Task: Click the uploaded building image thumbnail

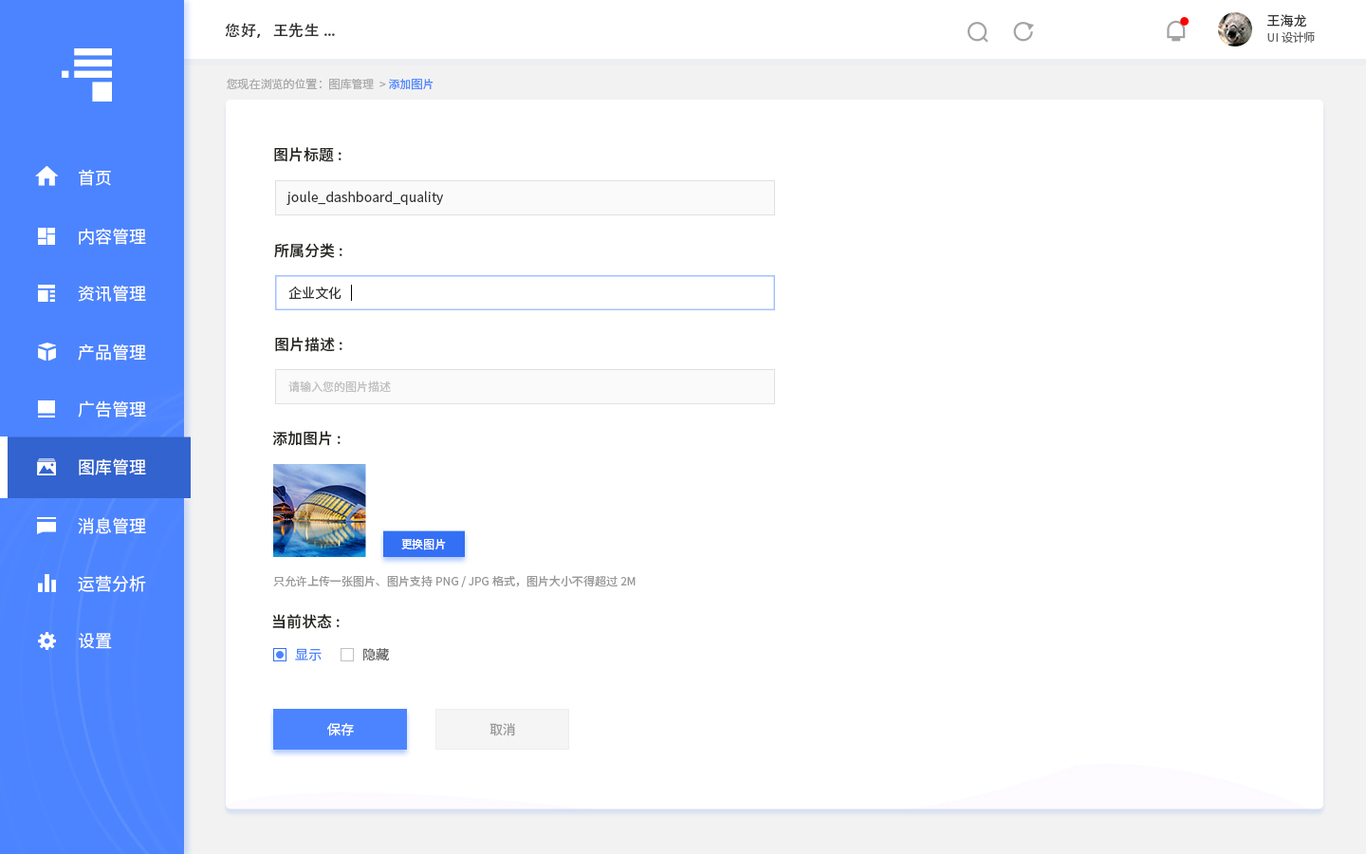Action: (x=319, y=510)
